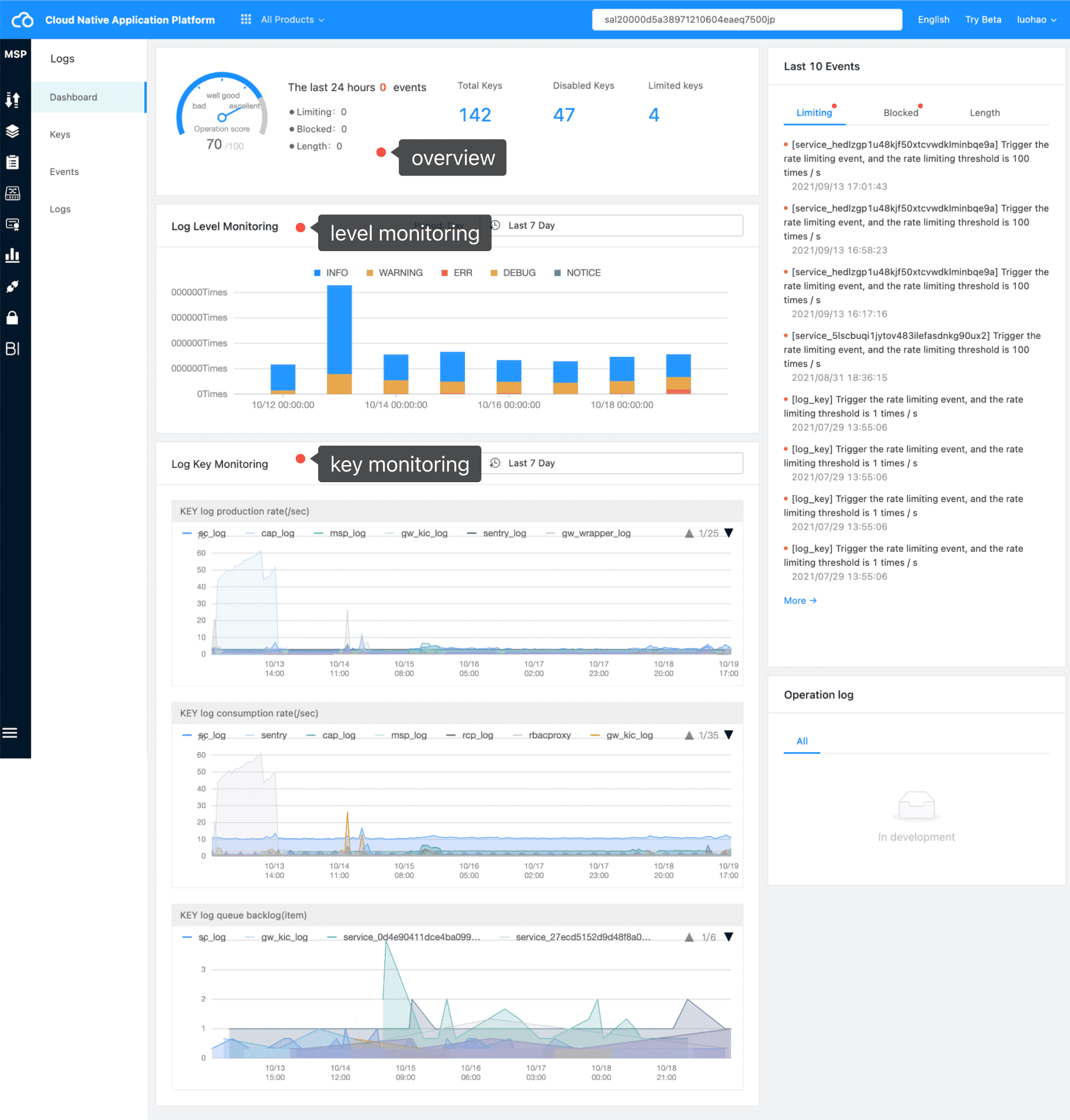Click the Cloud Native Application Platform title
This screenshot has height=1120, width=1070.
(x=130, y=19)
